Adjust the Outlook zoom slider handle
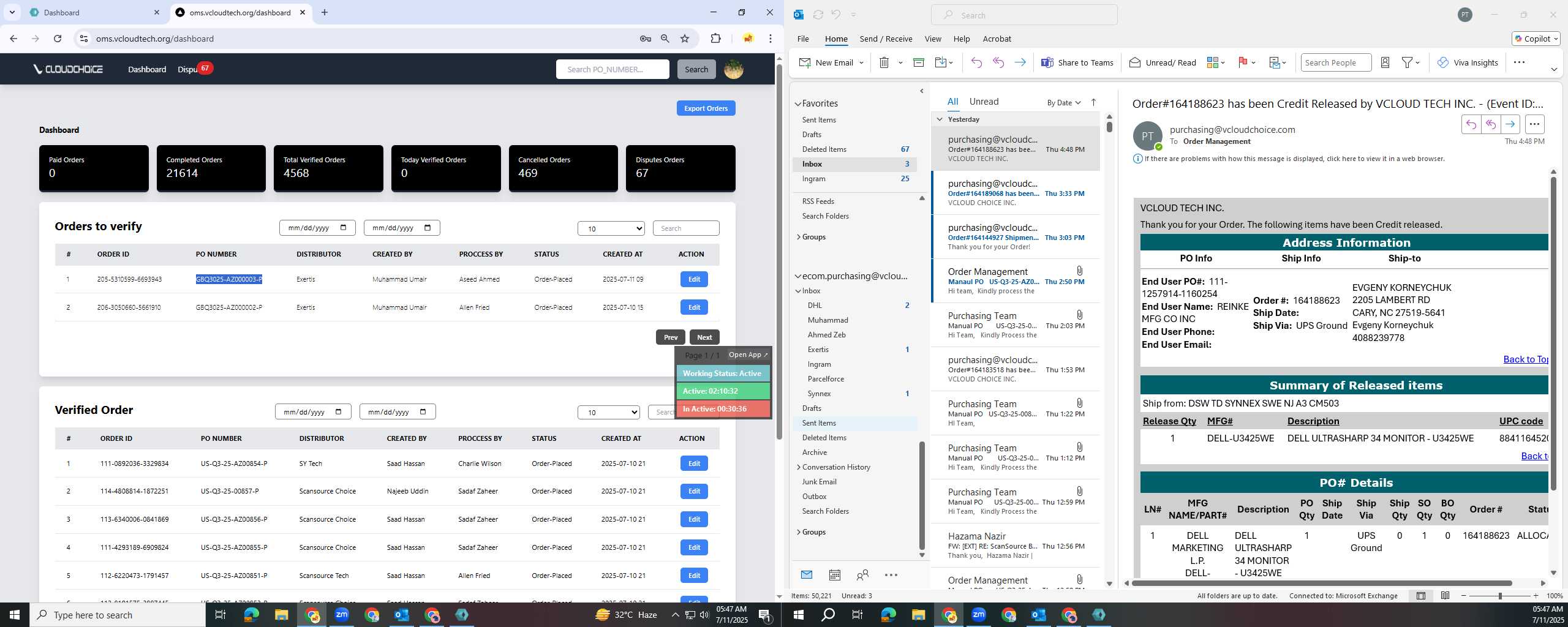 click(x=1499, y=596)
